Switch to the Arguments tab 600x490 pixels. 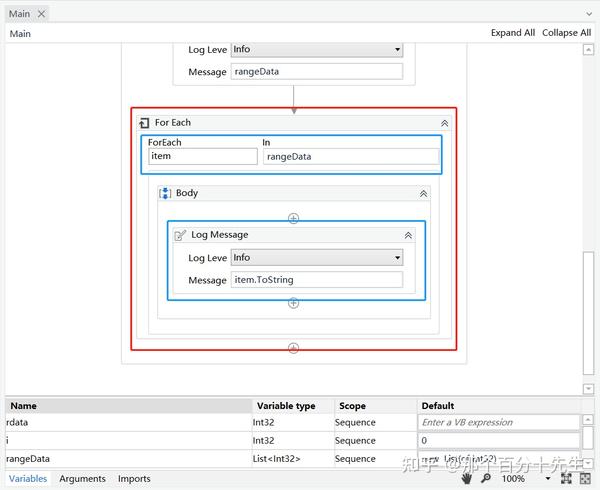pos(82,479)
